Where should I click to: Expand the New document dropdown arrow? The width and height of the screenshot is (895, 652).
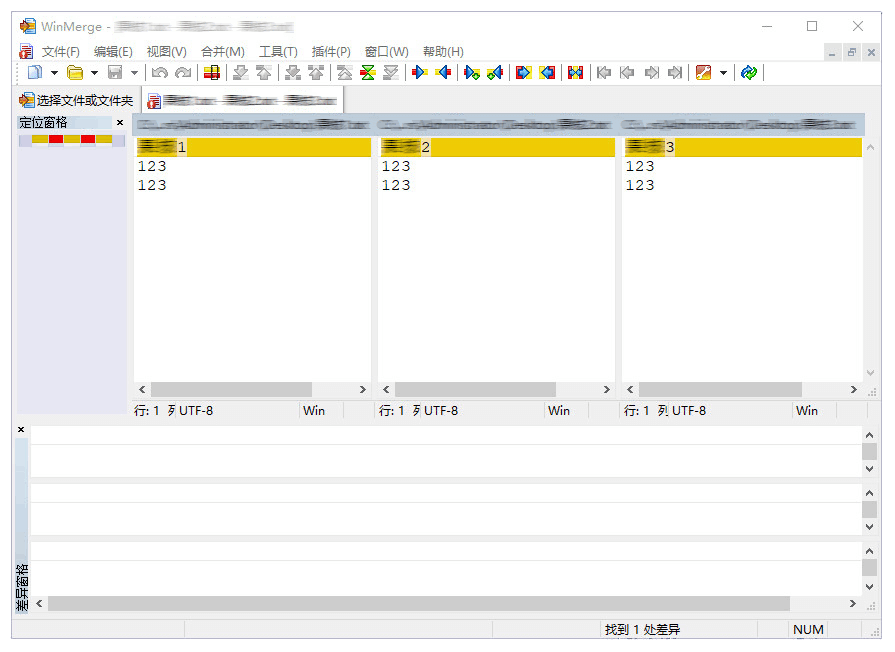click(54, 72)
